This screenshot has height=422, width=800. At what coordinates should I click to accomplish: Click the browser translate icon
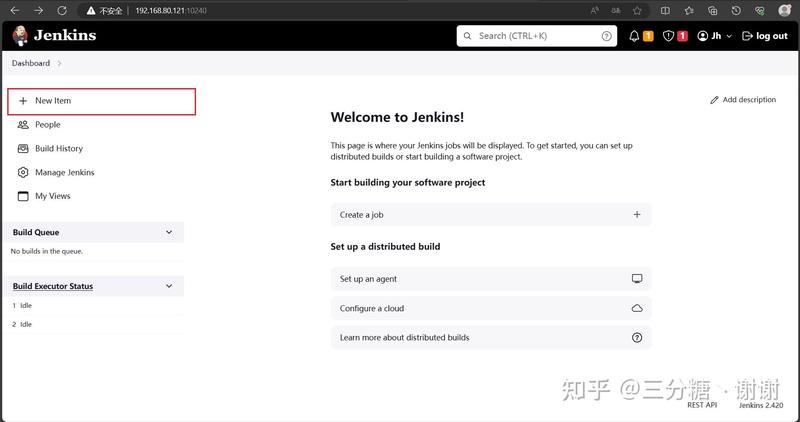pos(616,10)
